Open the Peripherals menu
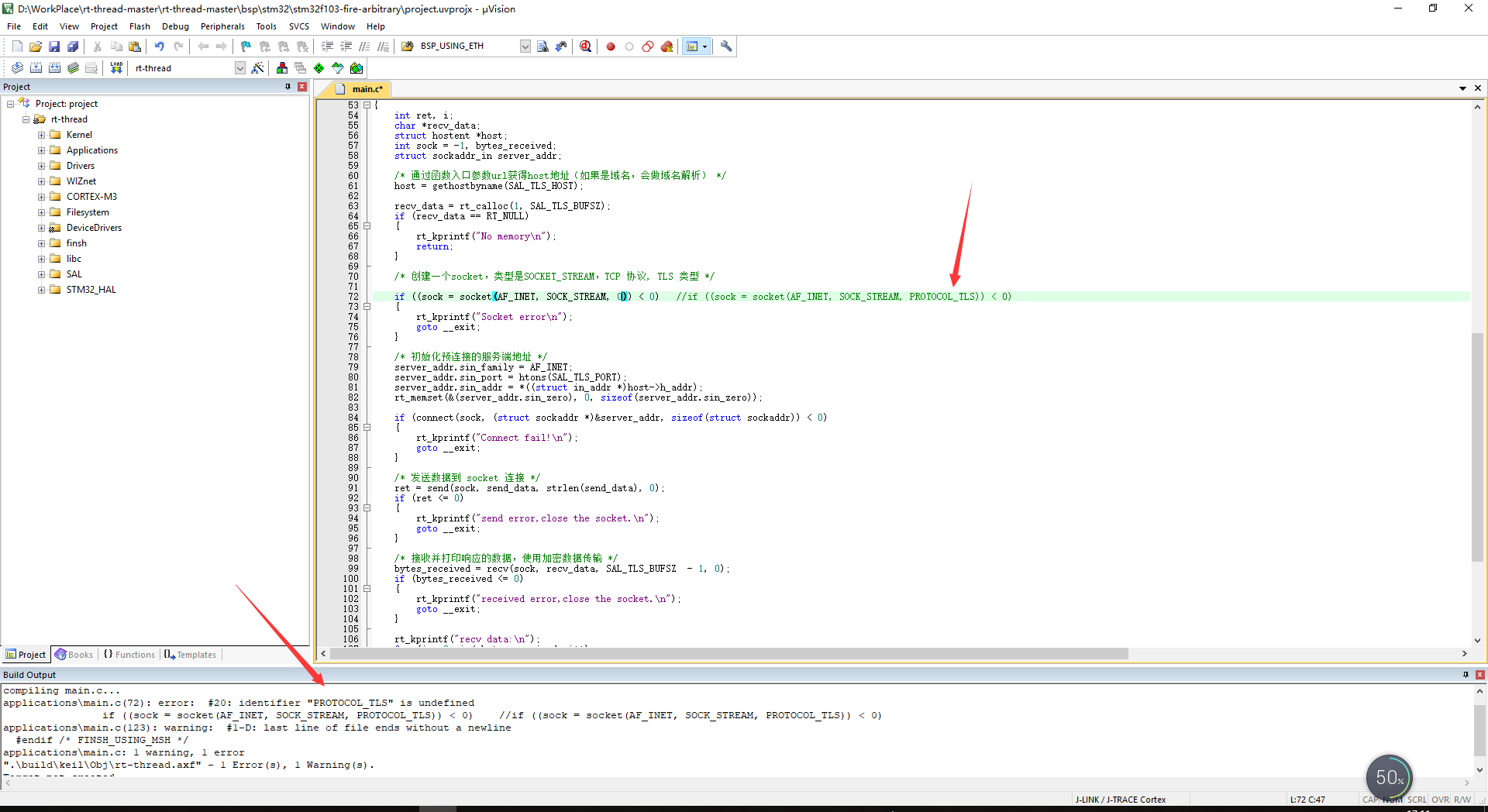Viewport: 1488px width, 812px height. [x=222, y=26]
